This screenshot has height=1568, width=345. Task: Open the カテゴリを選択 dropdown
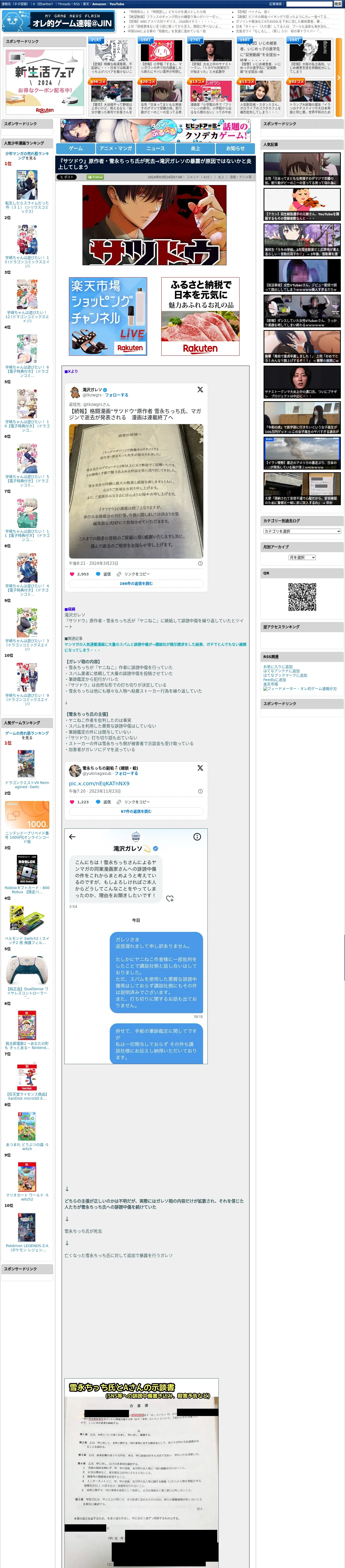coord(302,531)
